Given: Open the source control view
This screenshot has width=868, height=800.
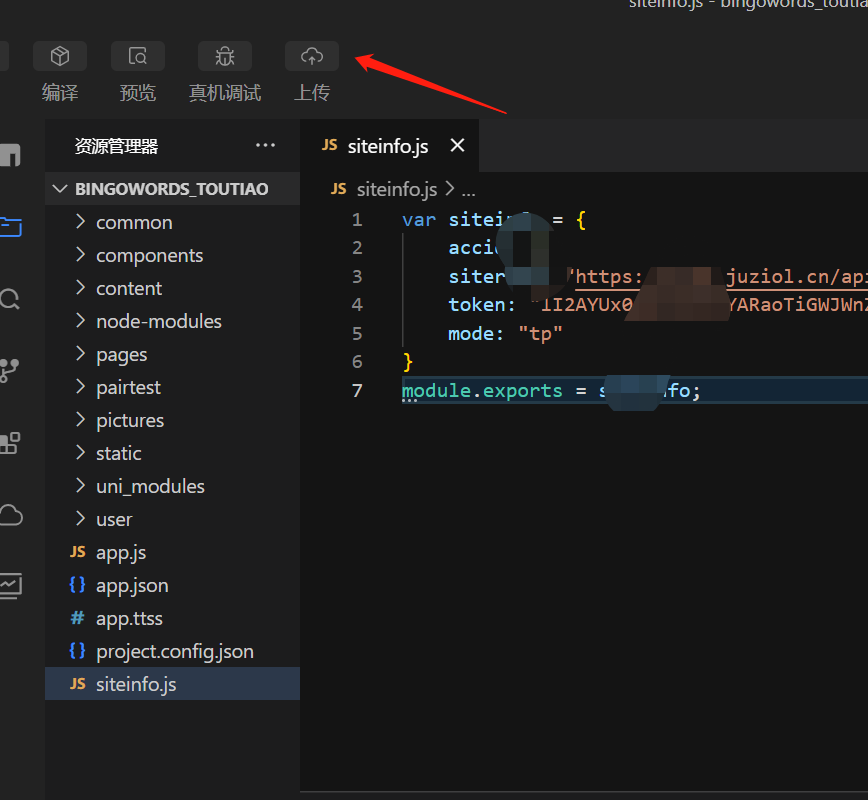Looking at the screenshot, I should [10, 371].
